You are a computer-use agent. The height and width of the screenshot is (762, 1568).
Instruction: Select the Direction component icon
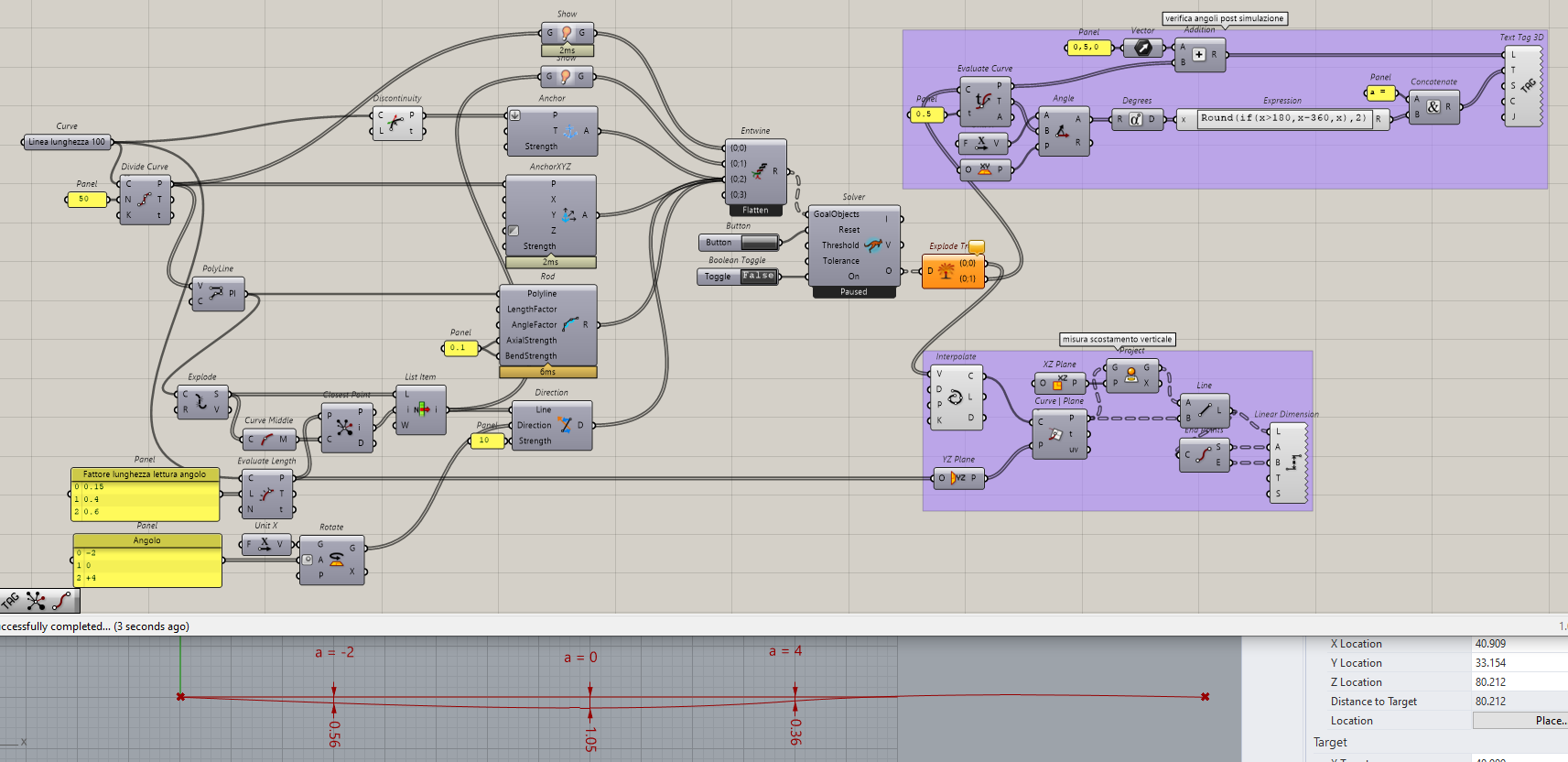click(x=565, y=425)
